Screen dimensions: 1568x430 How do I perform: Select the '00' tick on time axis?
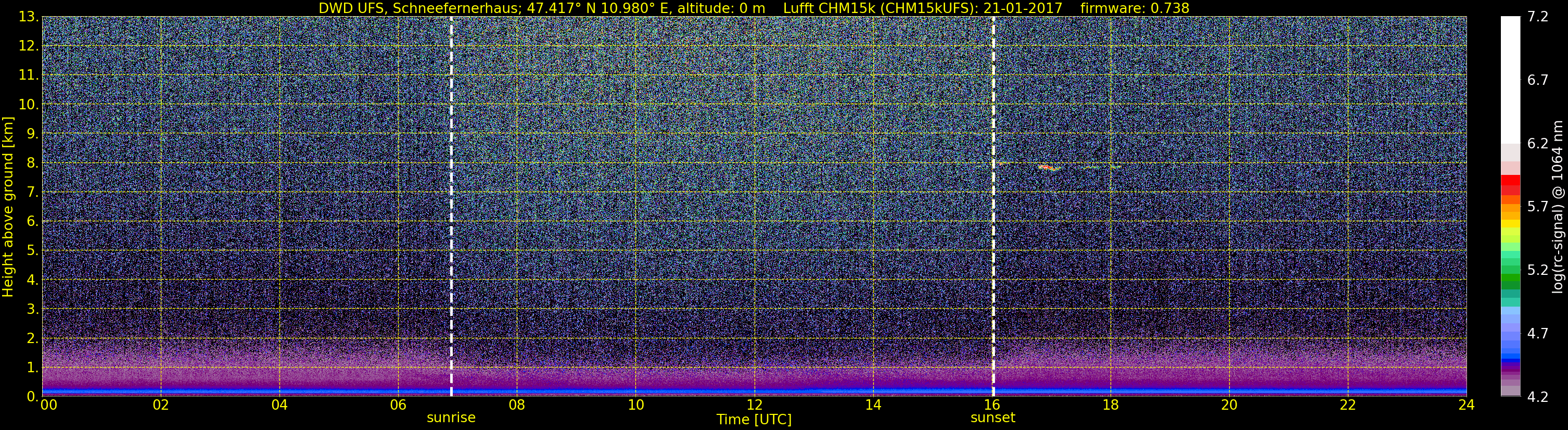(48, 405)
